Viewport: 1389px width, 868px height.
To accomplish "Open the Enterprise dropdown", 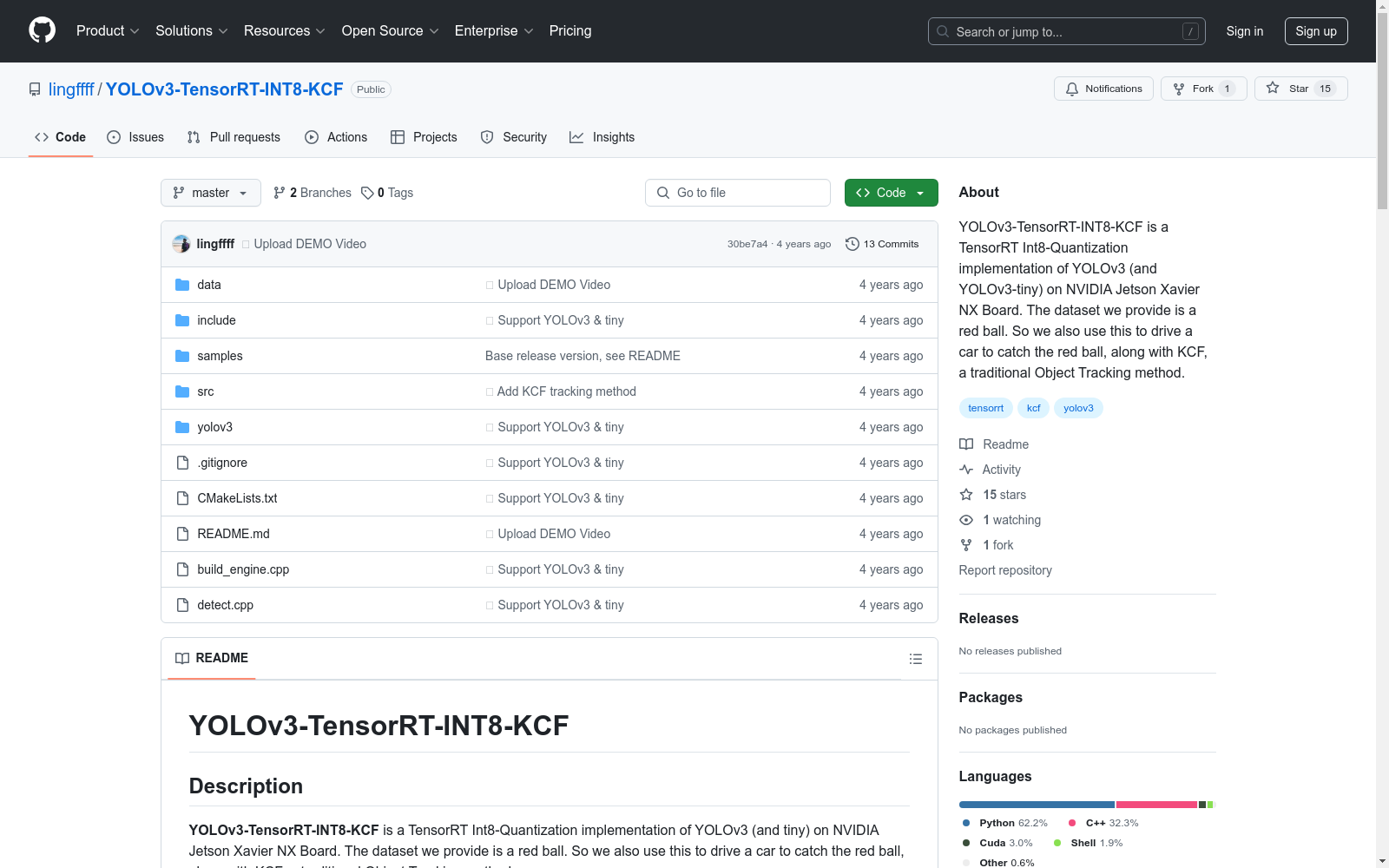I will coord(494,30).
